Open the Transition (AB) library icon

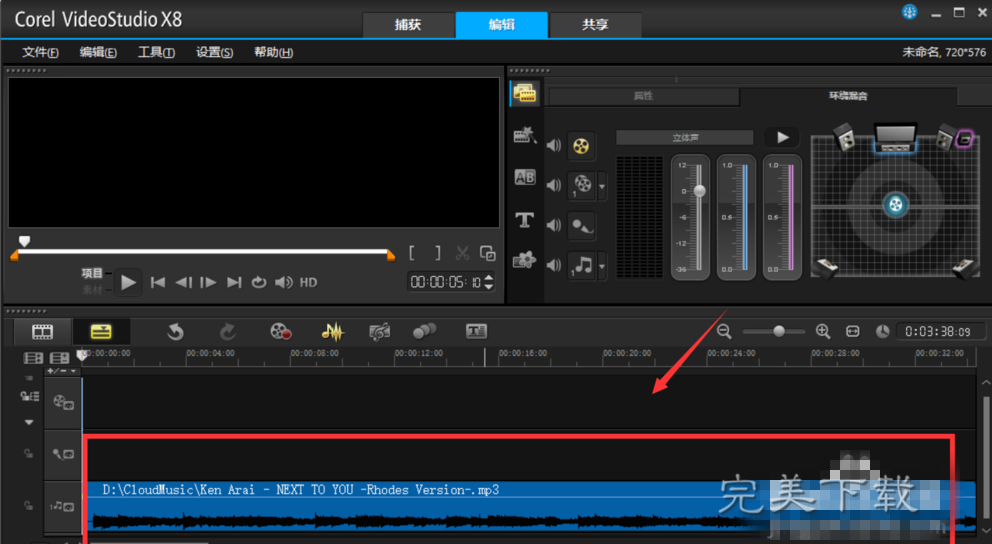(524, 177)
